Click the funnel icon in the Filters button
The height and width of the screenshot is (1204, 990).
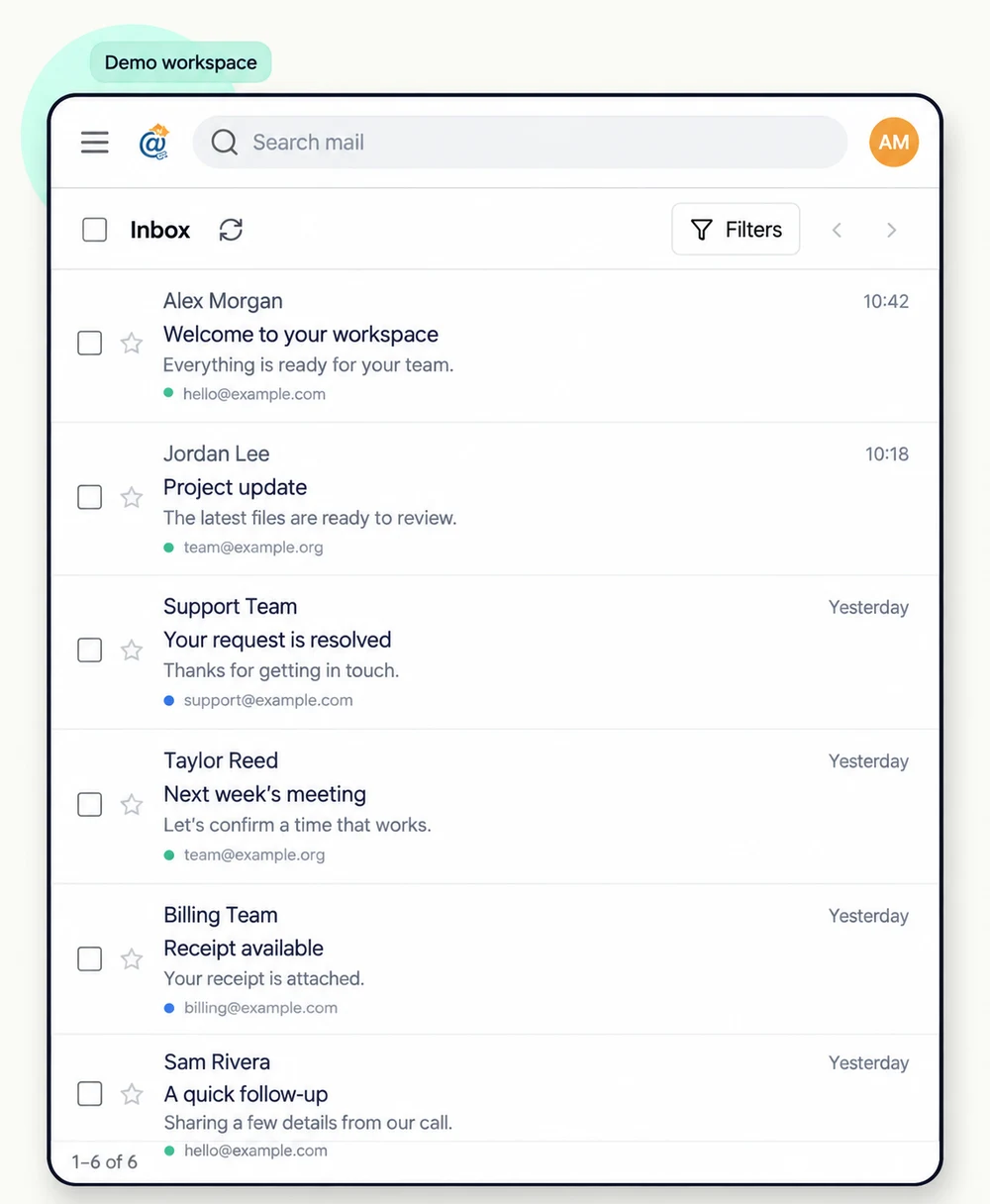pos(701,230)
